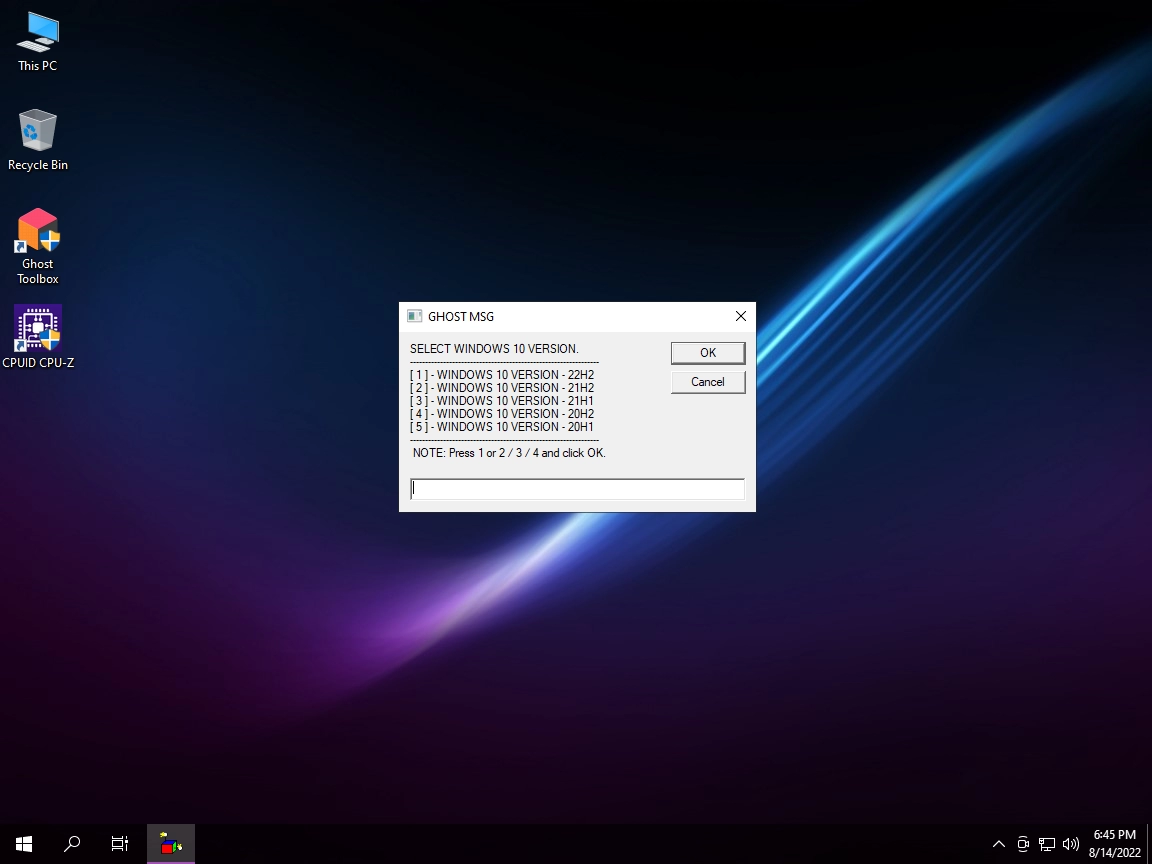The width and height of the screenshot is (1152, 864).
Task: Click the GHOST MSG title bar icon
Action: point(414,316)
